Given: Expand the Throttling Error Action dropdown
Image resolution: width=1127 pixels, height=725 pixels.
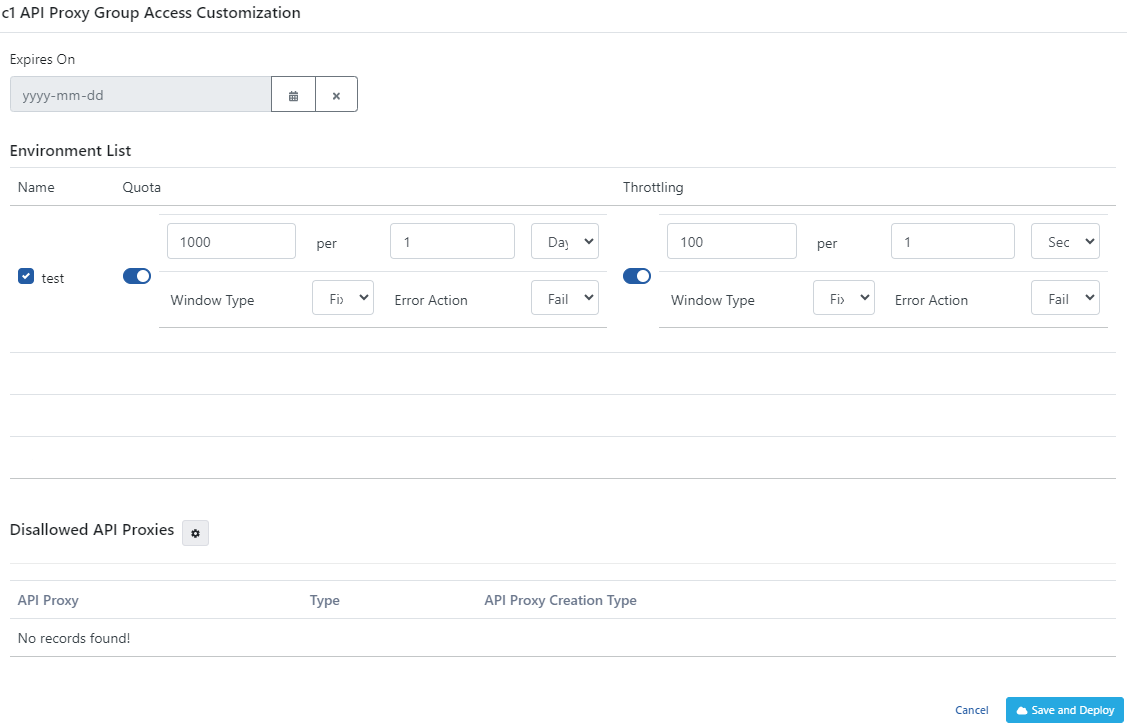Looking at the screenshot, I should (1065, 298).
